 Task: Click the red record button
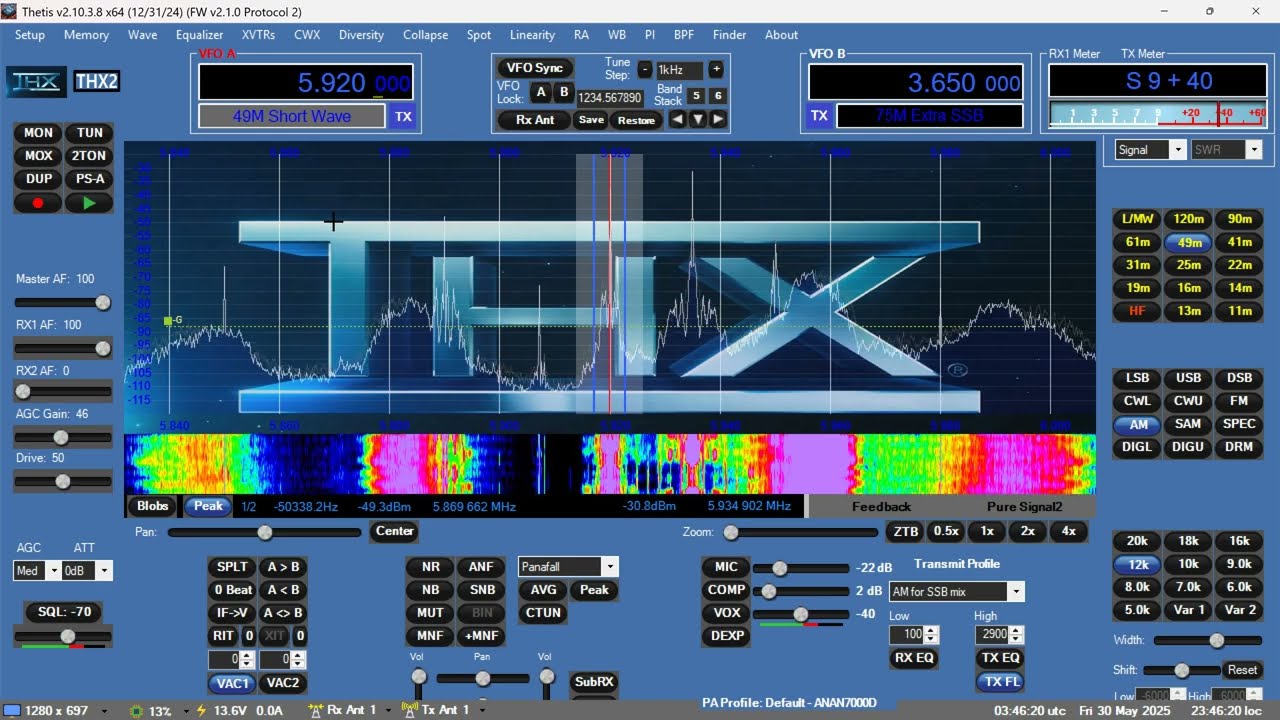point(38,203)
